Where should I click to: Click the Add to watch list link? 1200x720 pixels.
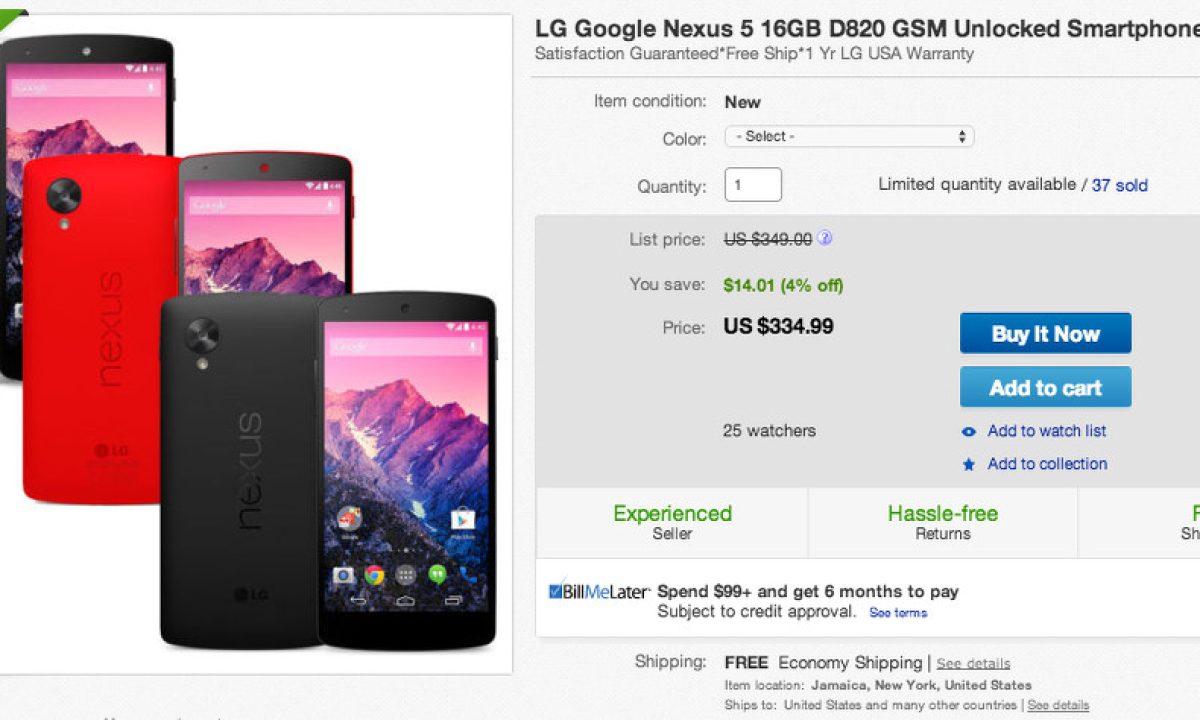point(1046,431)
